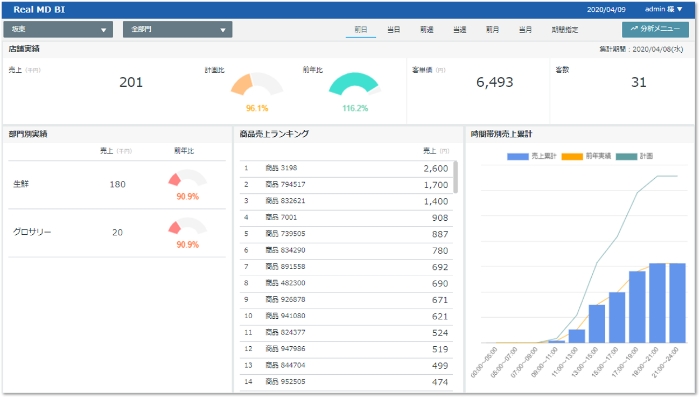
Task: Expand the admin user menu
Action: (x=663, y=9)
